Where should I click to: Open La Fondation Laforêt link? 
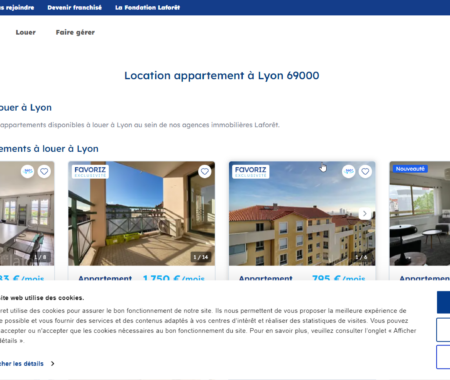pos(147,7)
